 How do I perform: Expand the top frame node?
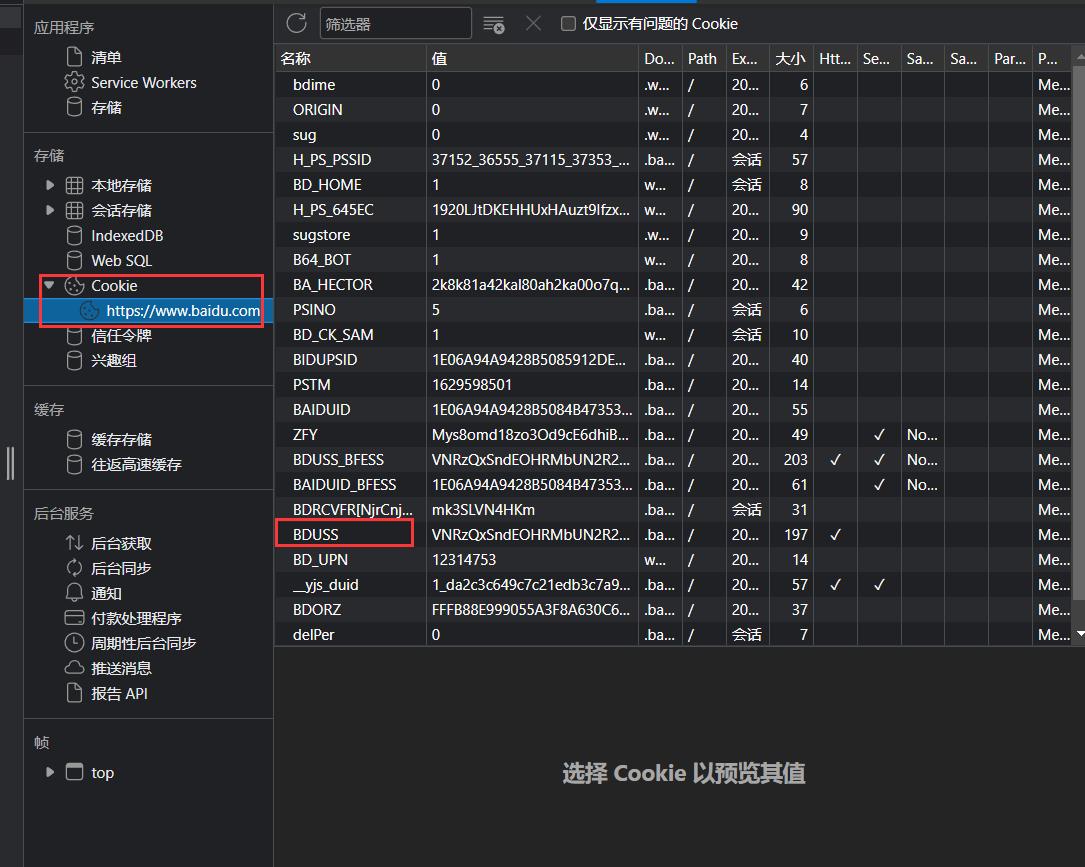(50, 772)
